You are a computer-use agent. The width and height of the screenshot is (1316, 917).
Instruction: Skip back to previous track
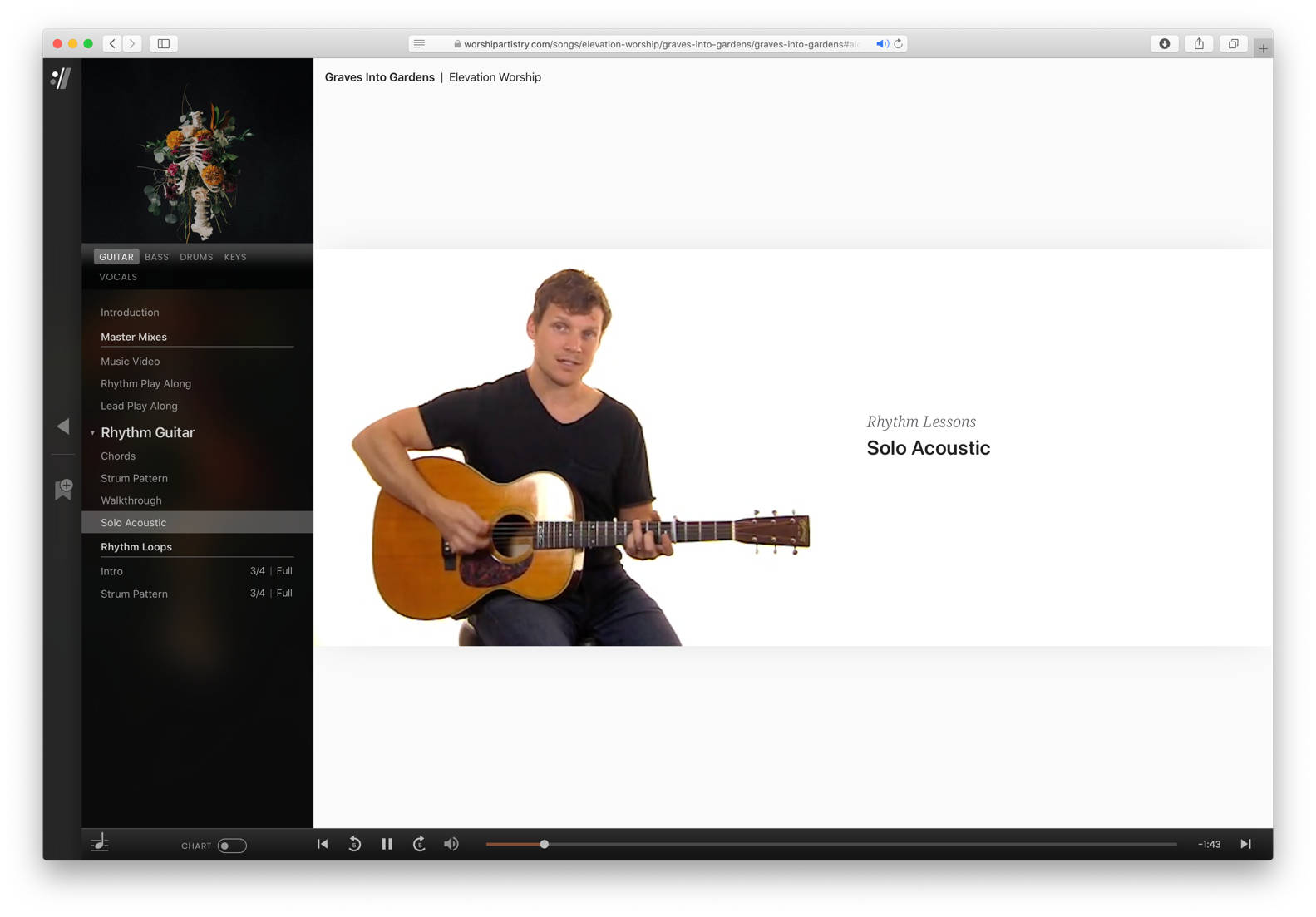point(323,844)
